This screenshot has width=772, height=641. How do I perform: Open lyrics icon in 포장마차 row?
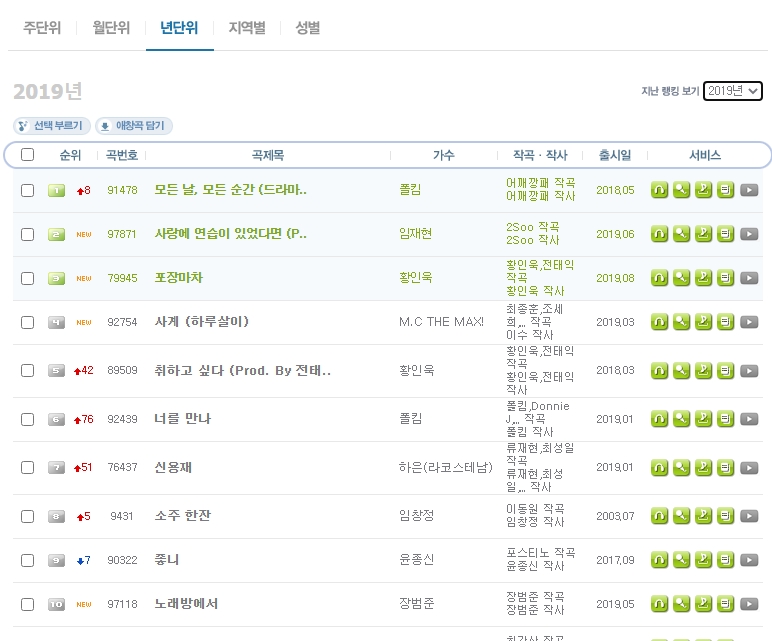pos(725,278)
